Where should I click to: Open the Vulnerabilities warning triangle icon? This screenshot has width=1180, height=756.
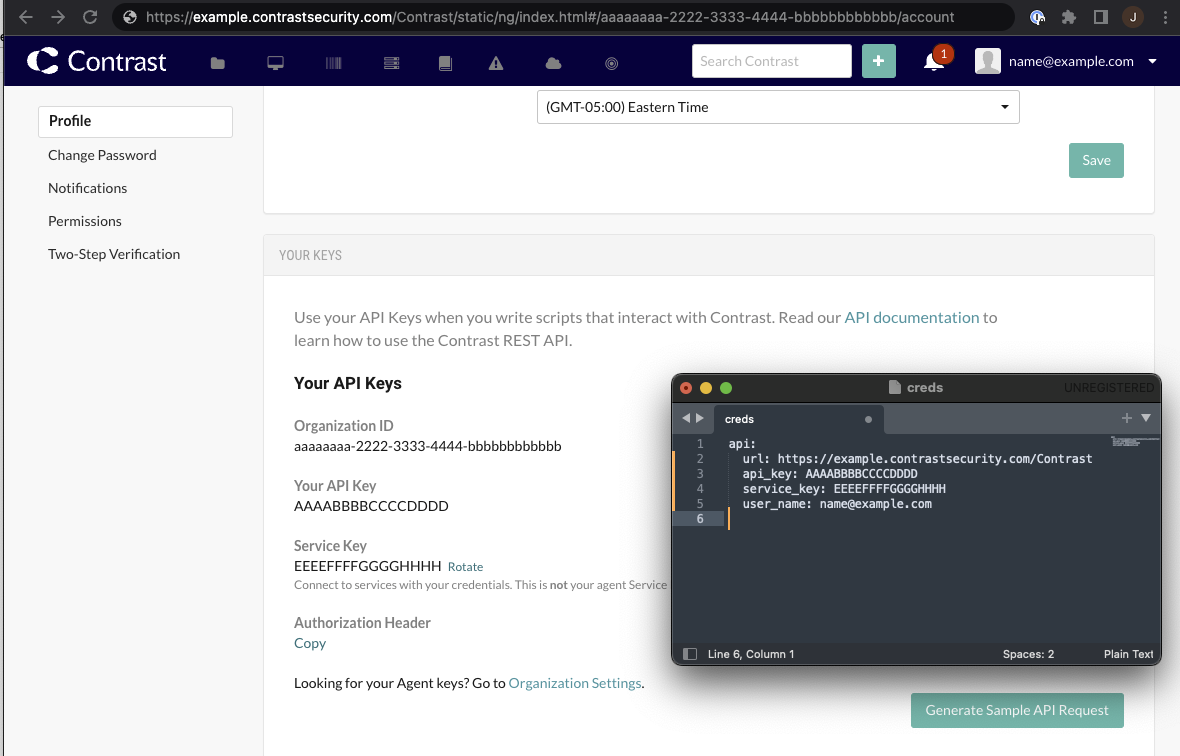click(x=496, y=63)
